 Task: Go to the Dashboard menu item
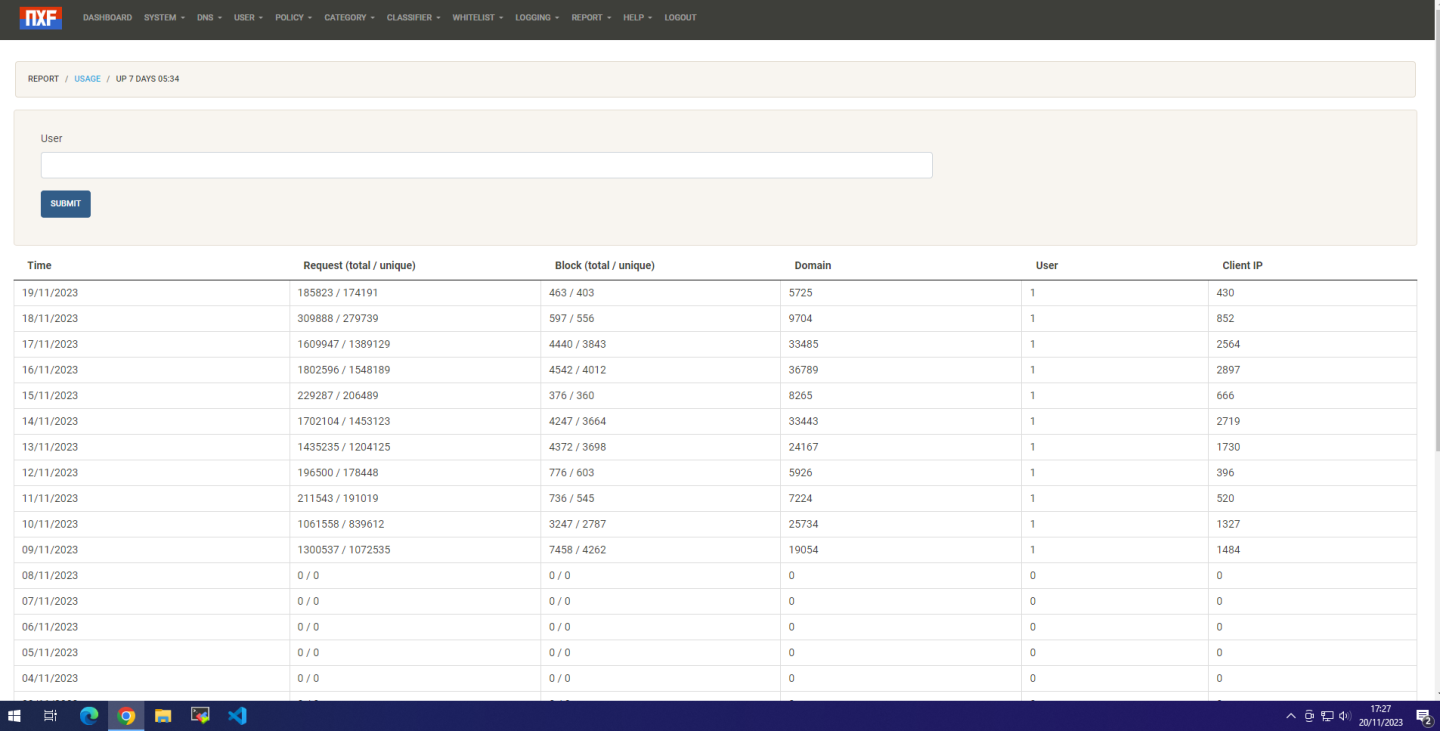tap(107, 18)
